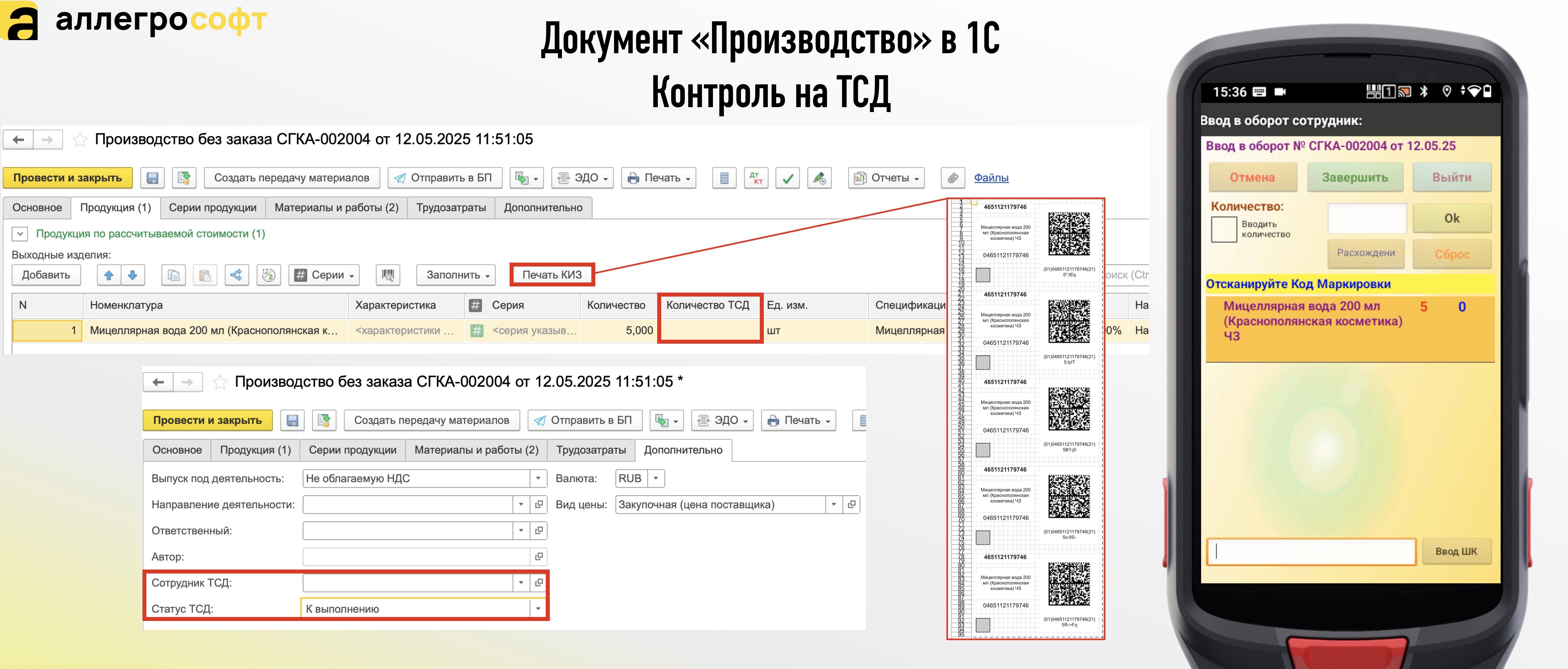Open the linked form icon next to Автор field
The width and height of the screenshot is (1568, 669).
539,556
